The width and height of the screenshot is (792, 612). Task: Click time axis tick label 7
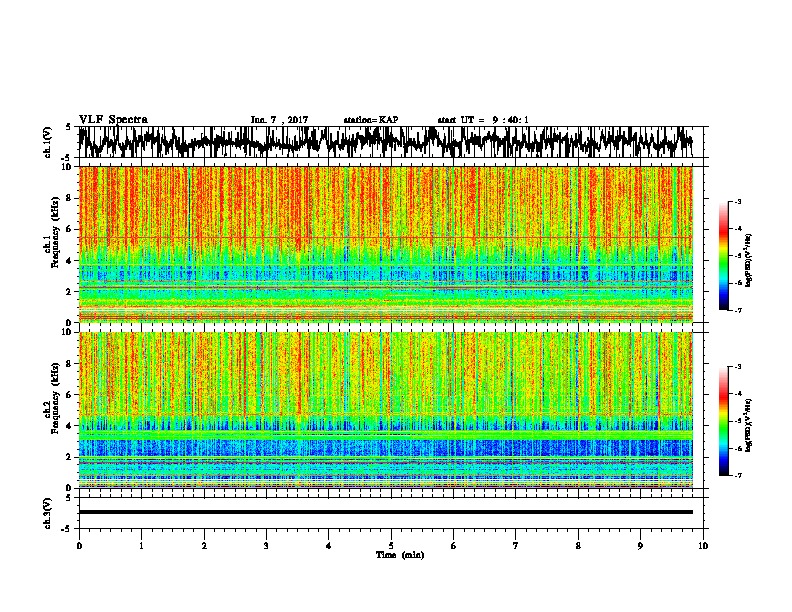coord(516,546)
